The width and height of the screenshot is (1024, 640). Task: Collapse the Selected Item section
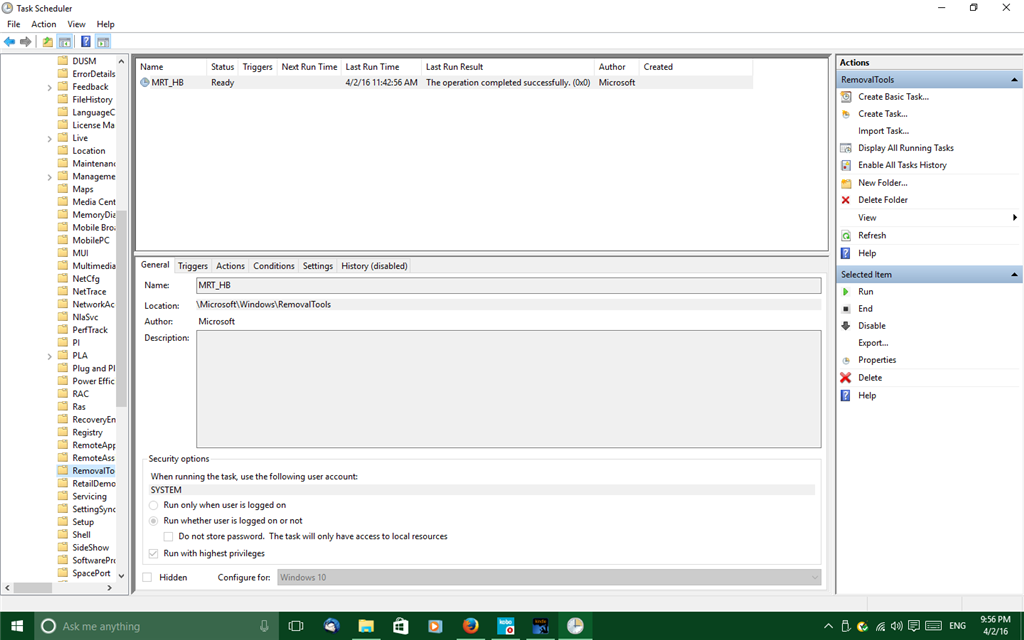coord(1014,275)
